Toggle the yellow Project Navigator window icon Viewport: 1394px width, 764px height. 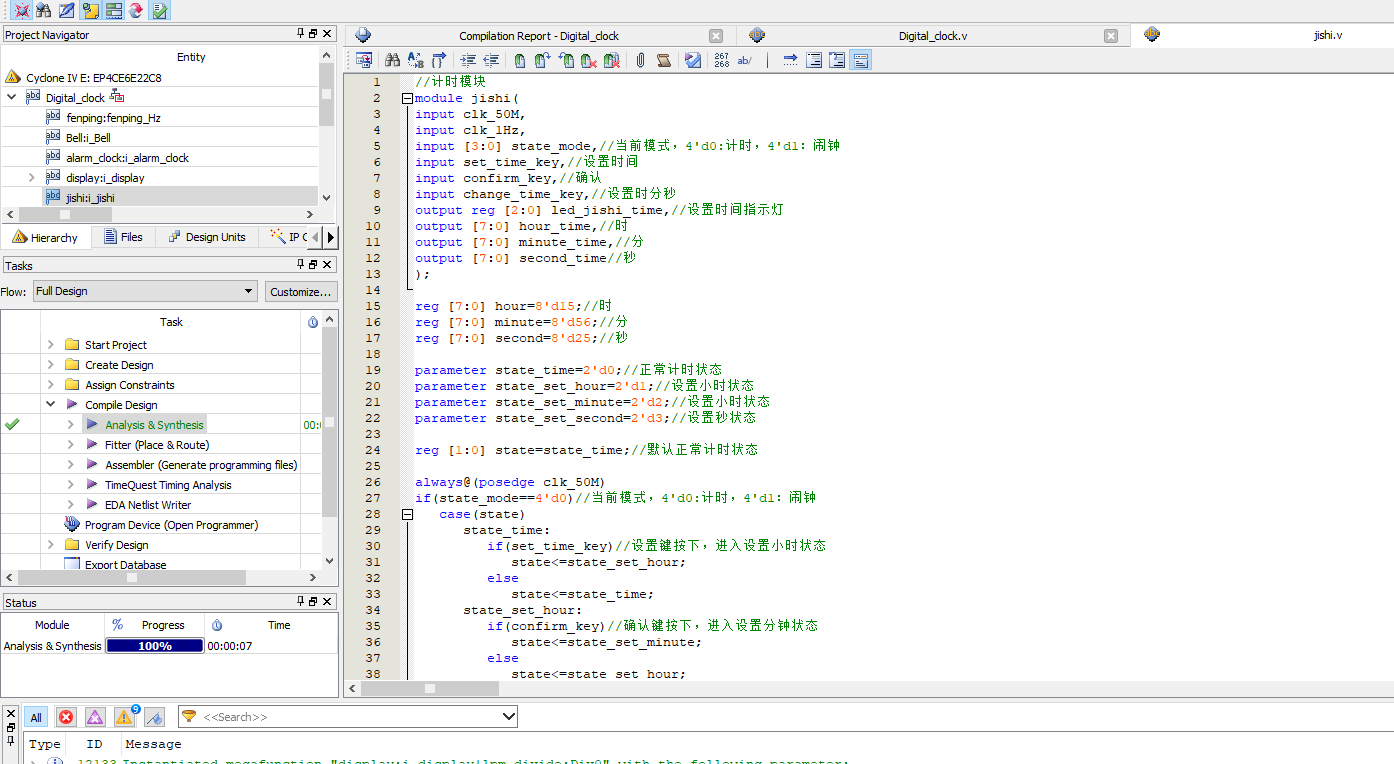point(91,10)
